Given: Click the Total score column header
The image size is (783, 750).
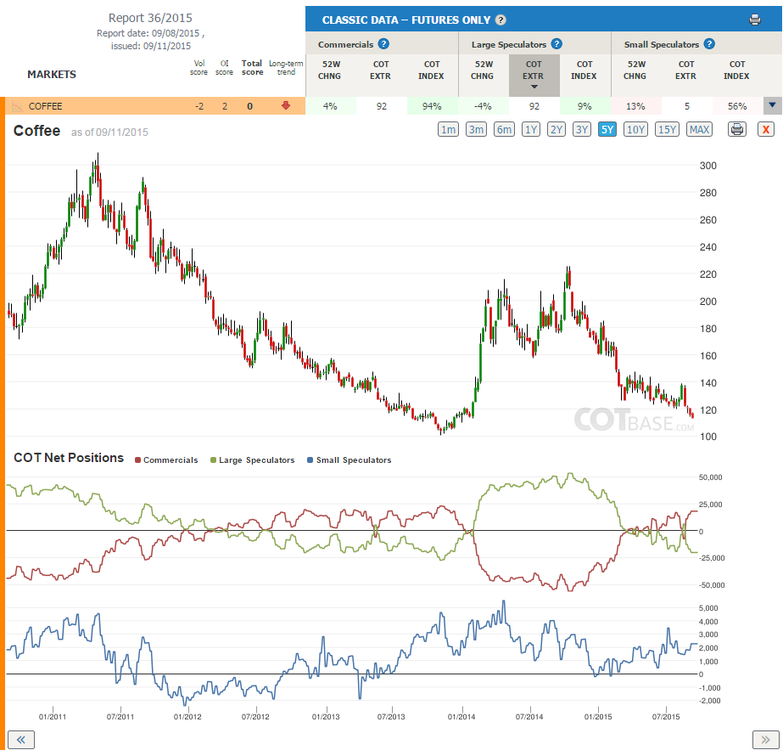Looking at the screenshot, I should tap(252, 67).
